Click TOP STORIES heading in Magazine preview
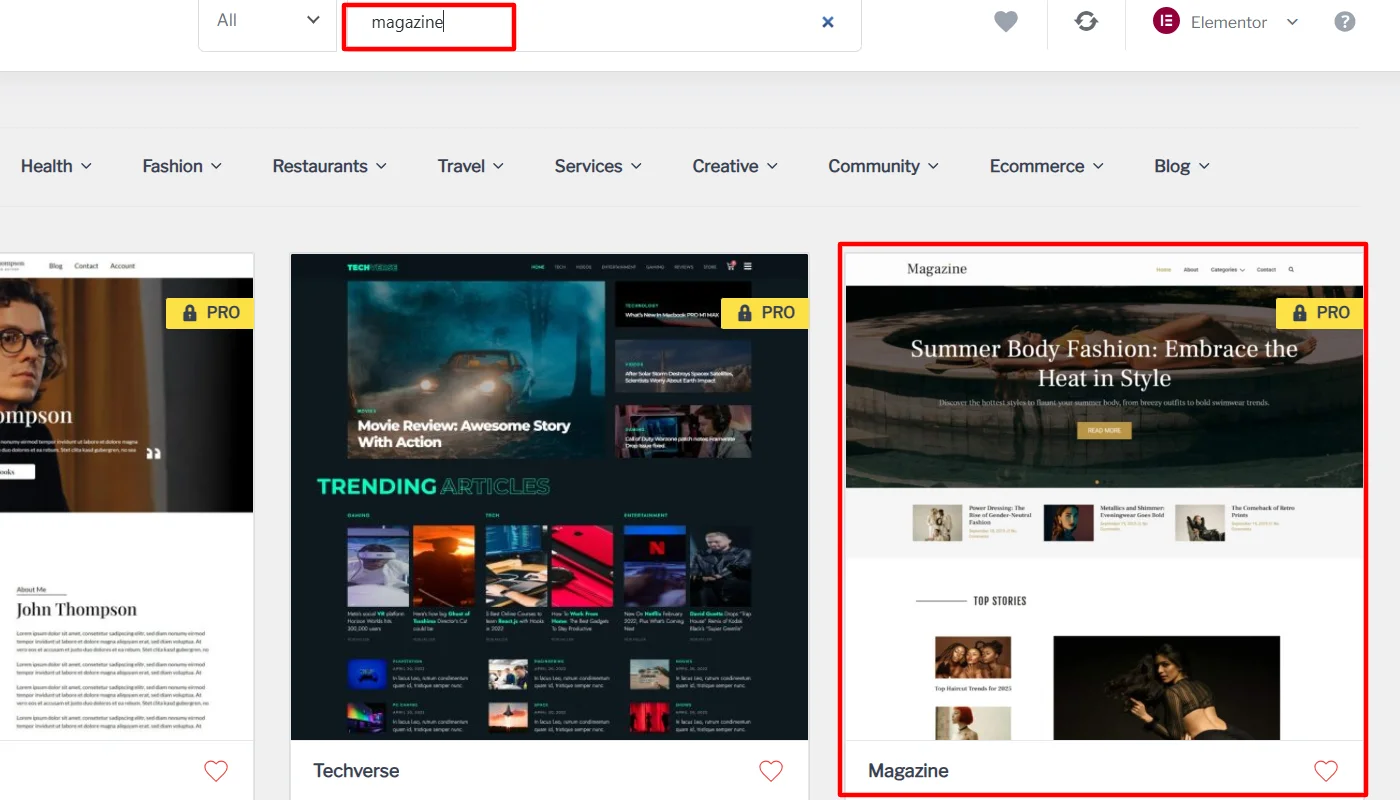The width and height of the screenshot is (1400, 800). (1000, 601)
